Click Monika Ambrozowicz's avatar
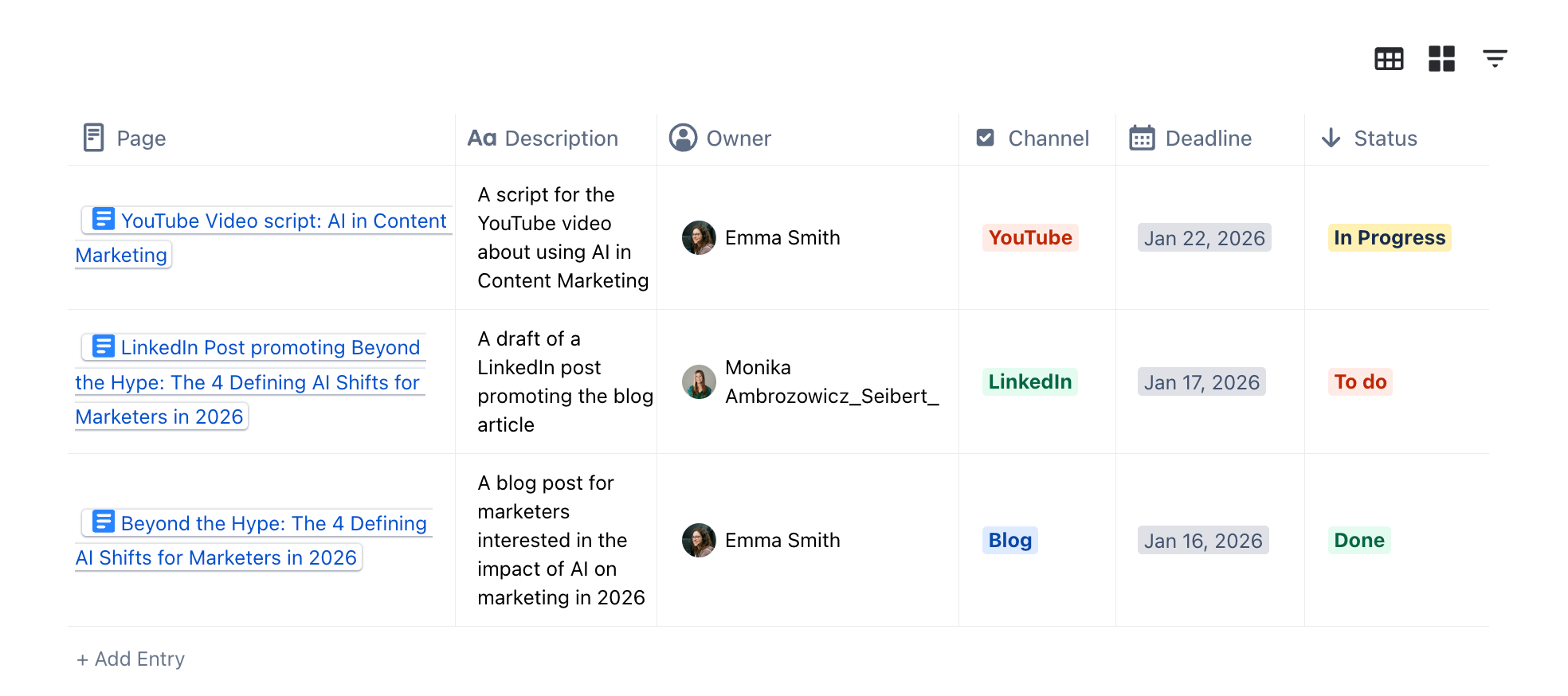 coord(699,381)
